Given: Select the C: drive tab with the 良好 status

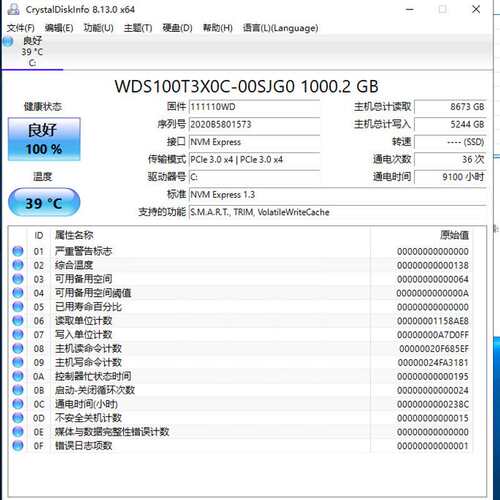Looking at the screenshot, I should (32, 52).
